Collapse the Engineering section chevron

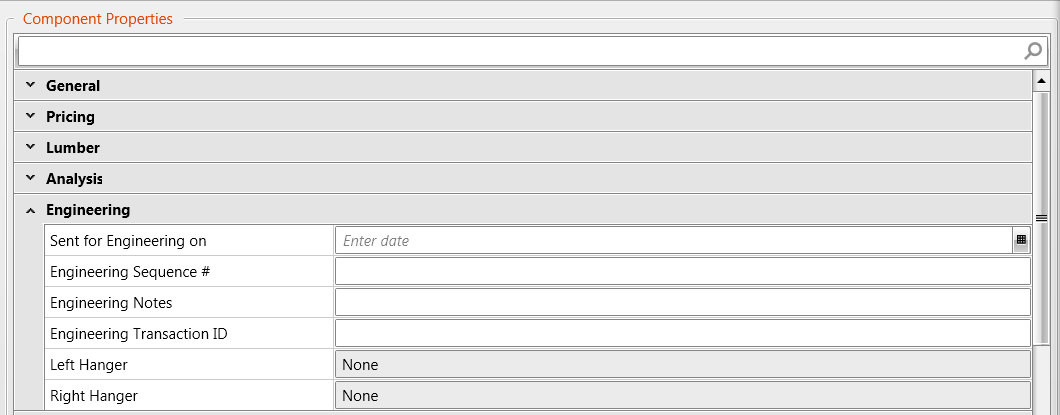30,210
